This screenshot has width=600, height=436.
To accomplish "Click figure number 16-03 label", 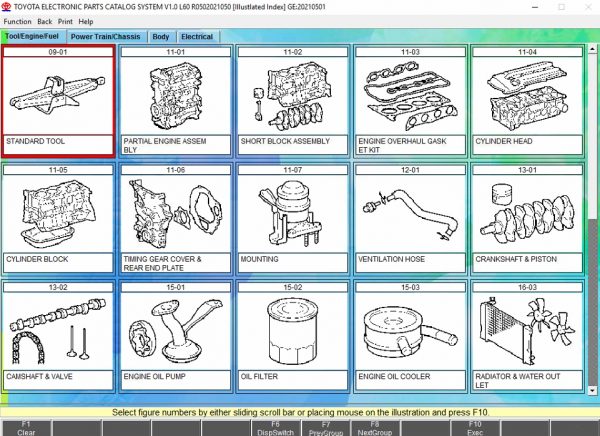I will pos(527,287).
